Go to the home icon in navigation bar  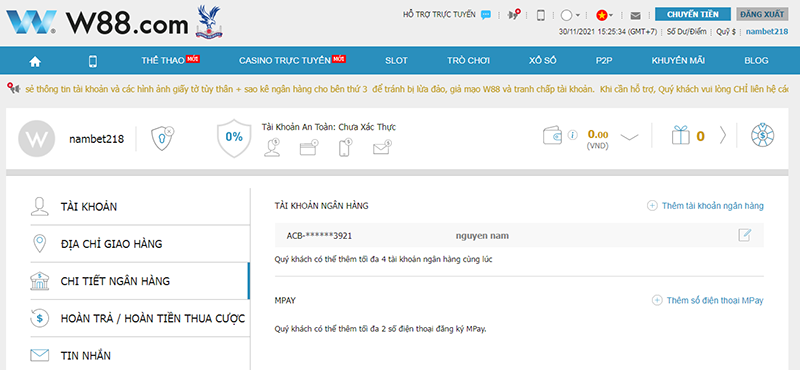tap(35, 61)
